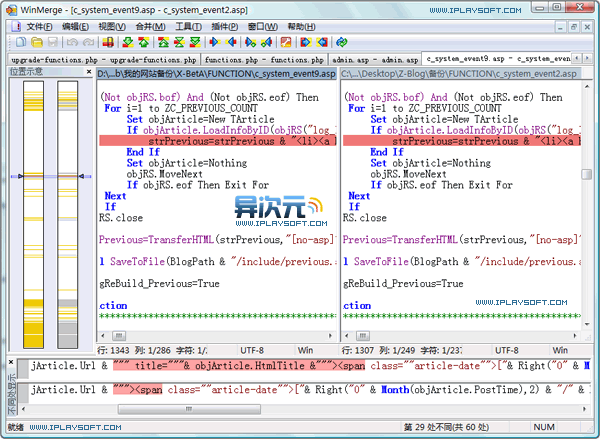
Task: Click the diff pane horizontal scrollbar thumb
Action: (x=189, y=409)
